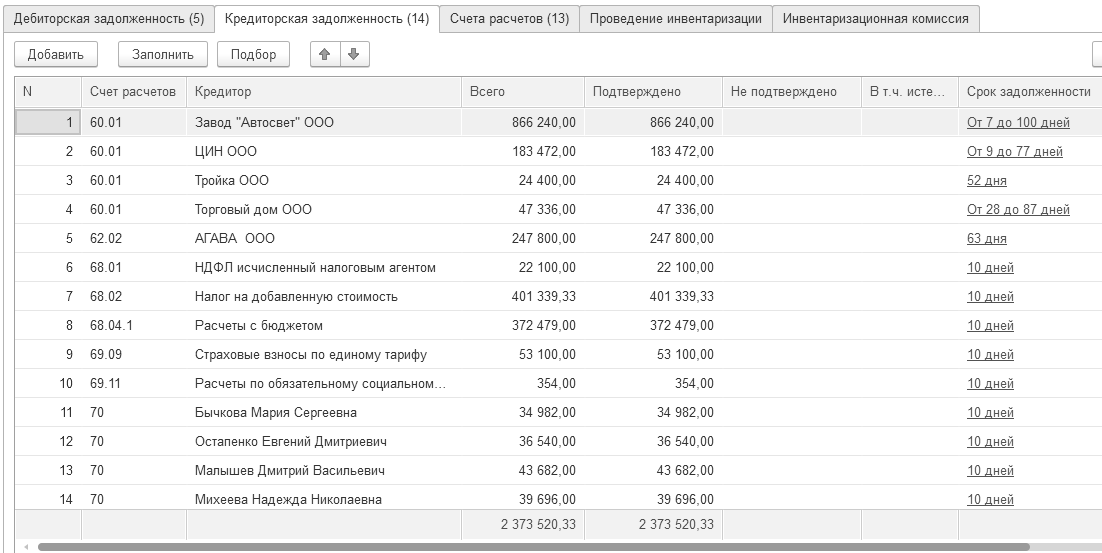Select Страховые взносы по единому тарифу cell

click(323, 354)
